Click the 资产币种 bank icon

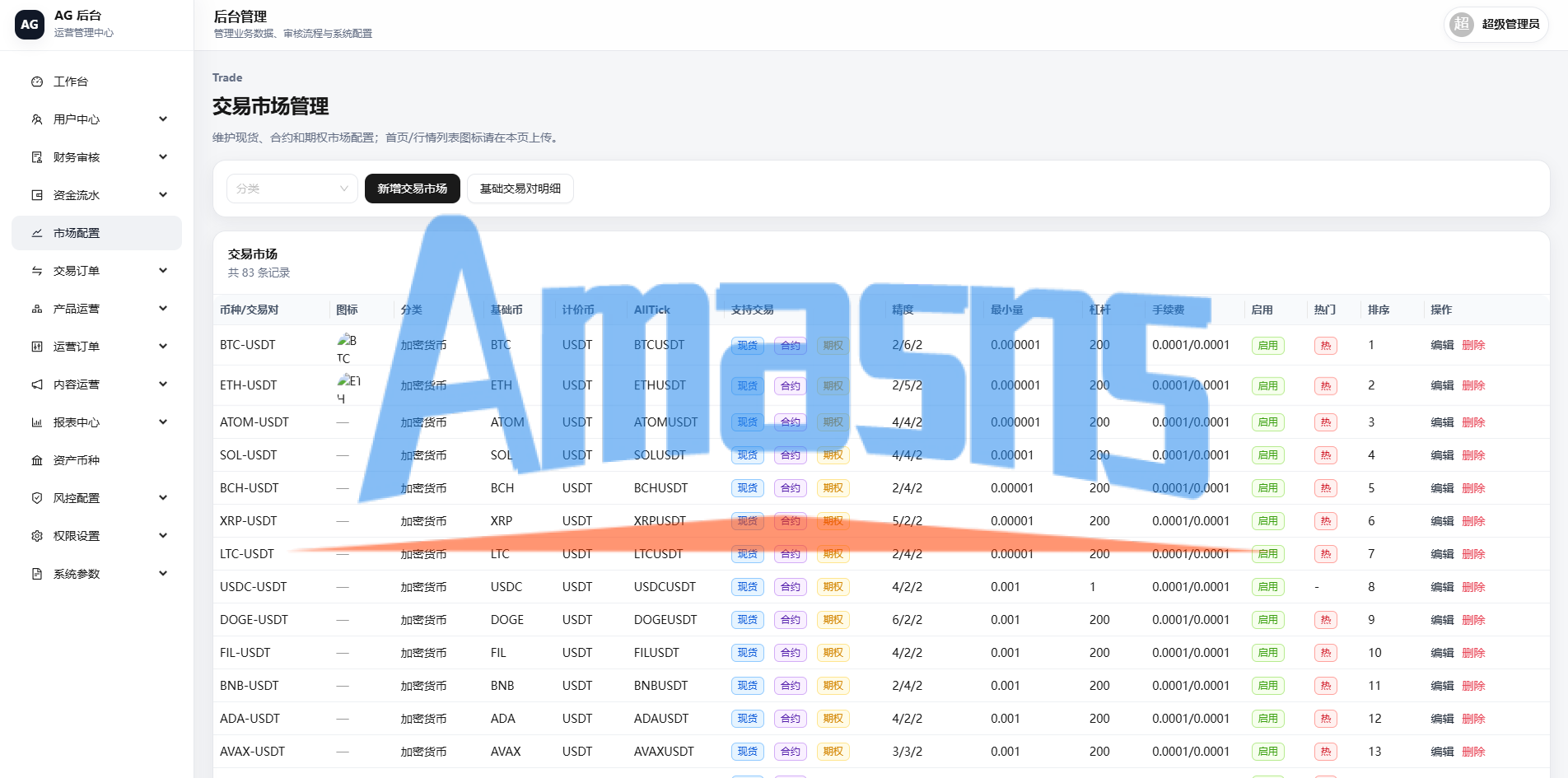point(37,460)
